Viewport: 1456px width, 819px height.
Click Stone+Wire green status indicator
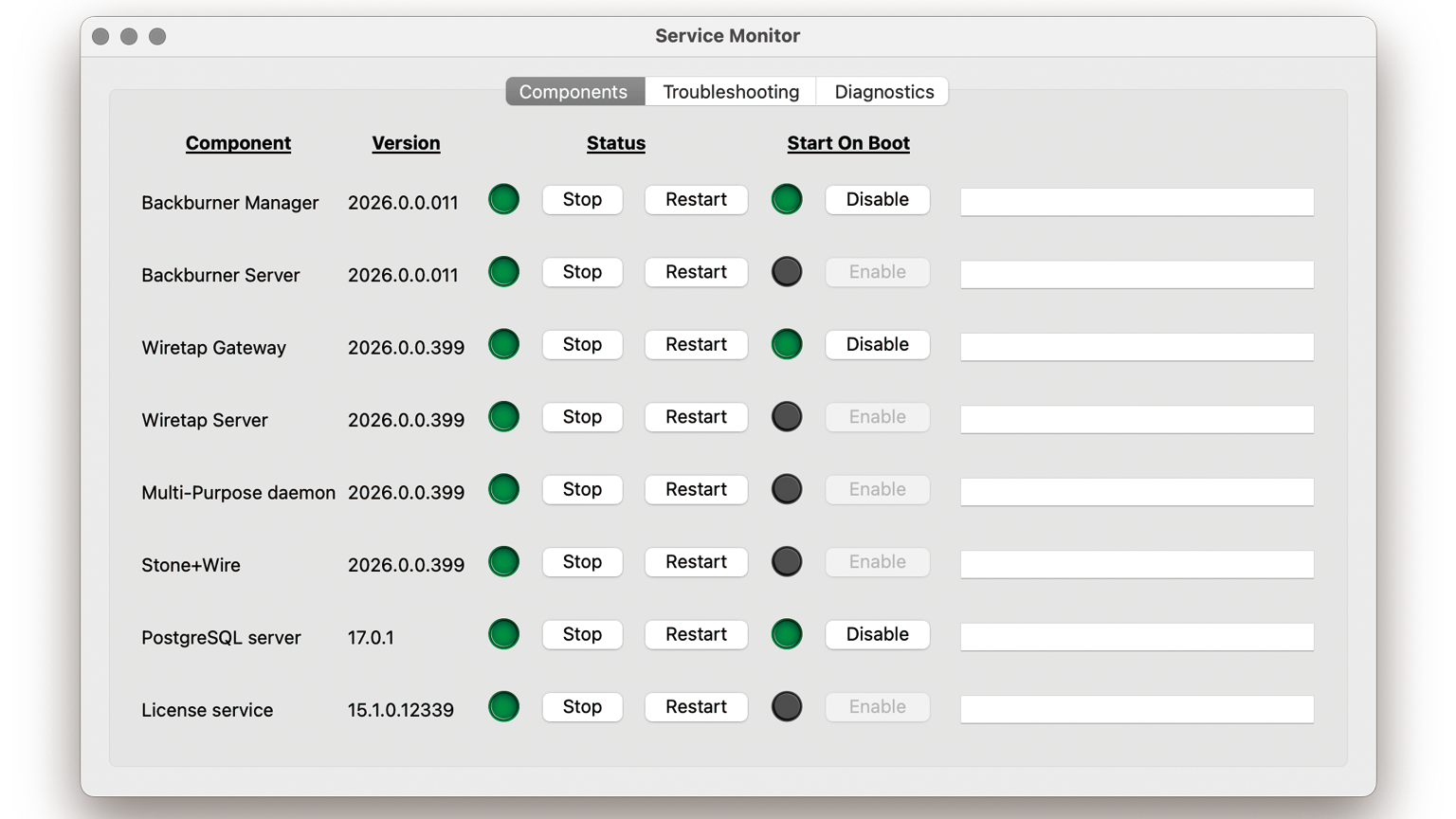click(x=503, y=562)
